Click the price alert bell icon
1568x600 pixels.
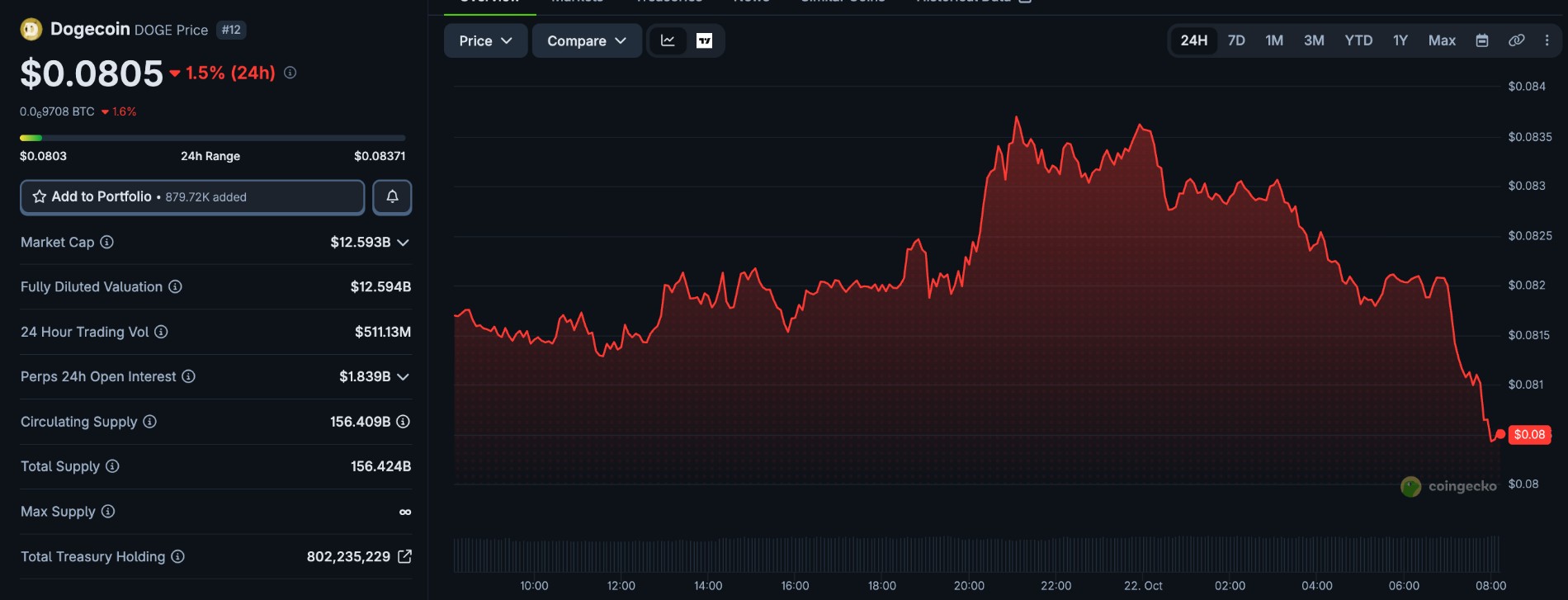coord(392,196)
